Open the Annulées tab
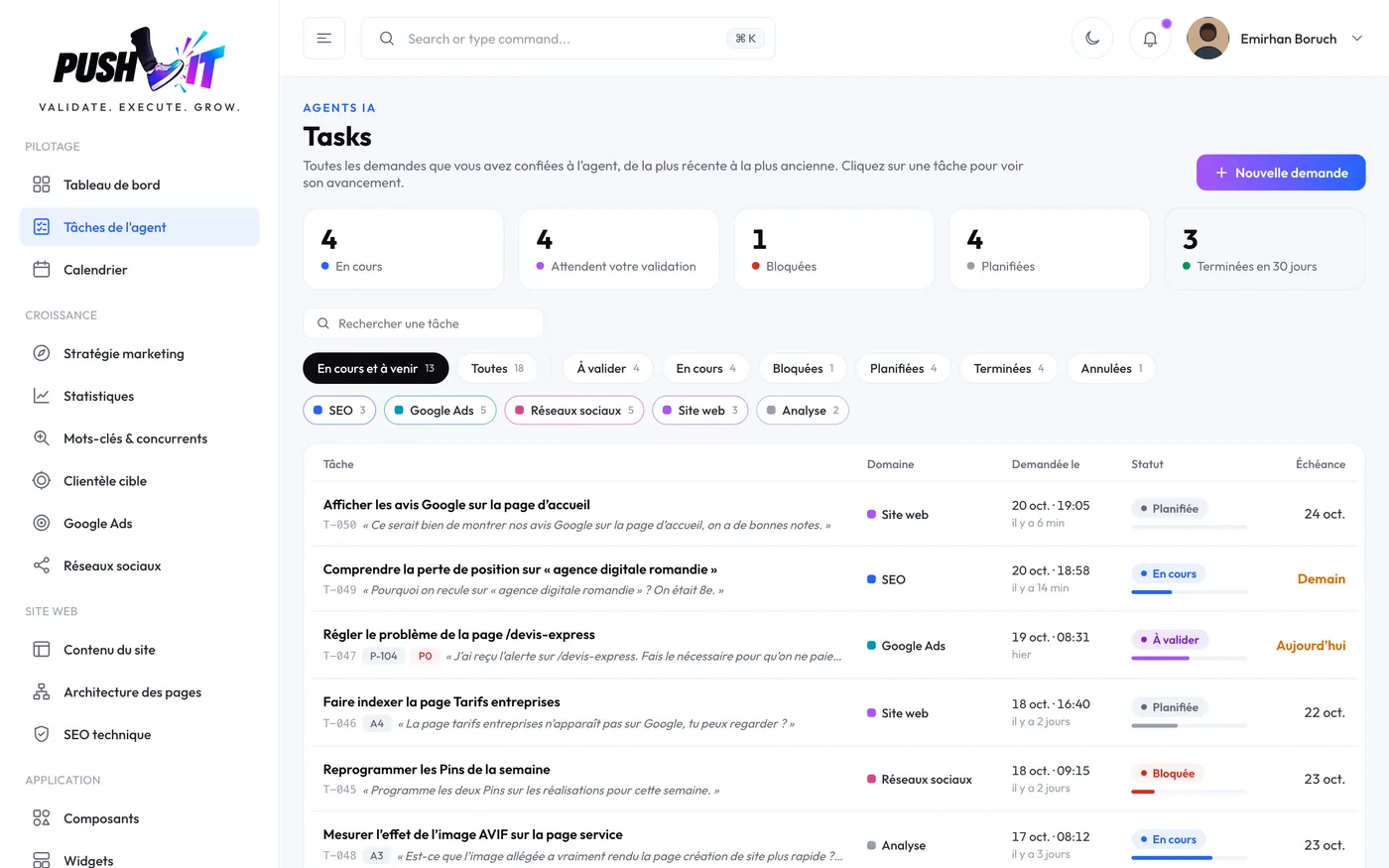1389x868 pixels. pos(1111,369)
